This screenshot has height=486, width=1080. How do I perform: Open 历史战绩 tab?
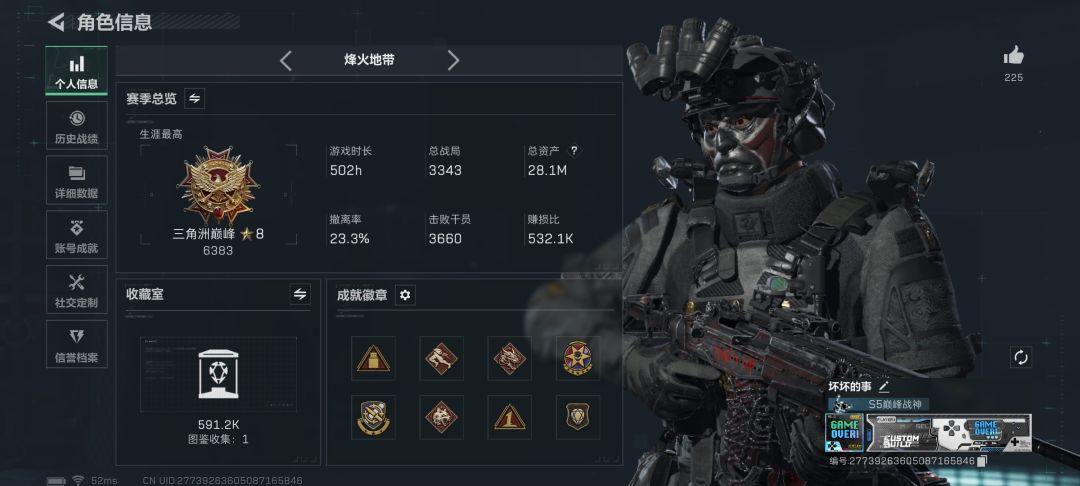pyautogui.click(x=76, y=126)
